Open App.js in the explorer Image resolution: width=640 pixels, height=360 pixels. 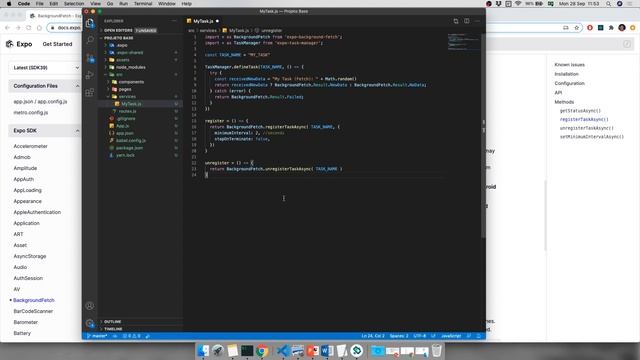[122, 126]
